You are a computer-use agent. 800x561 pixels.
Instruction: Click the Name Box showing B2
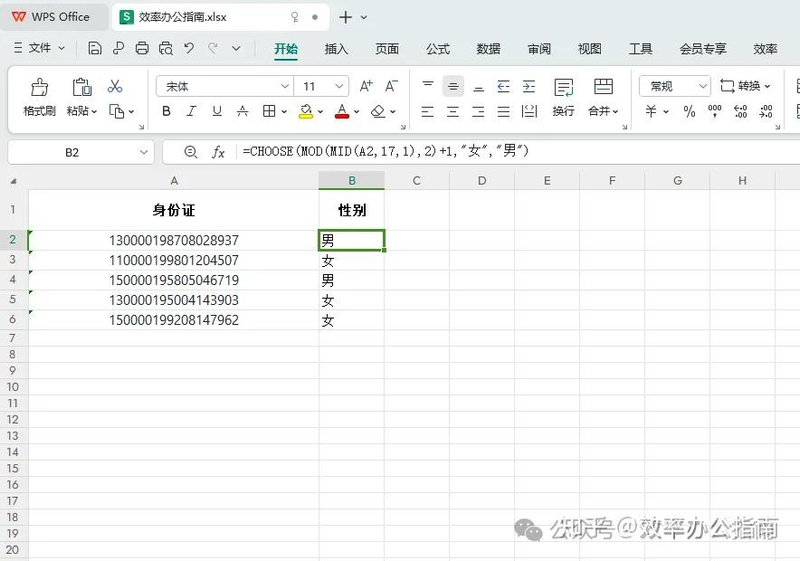81,152
